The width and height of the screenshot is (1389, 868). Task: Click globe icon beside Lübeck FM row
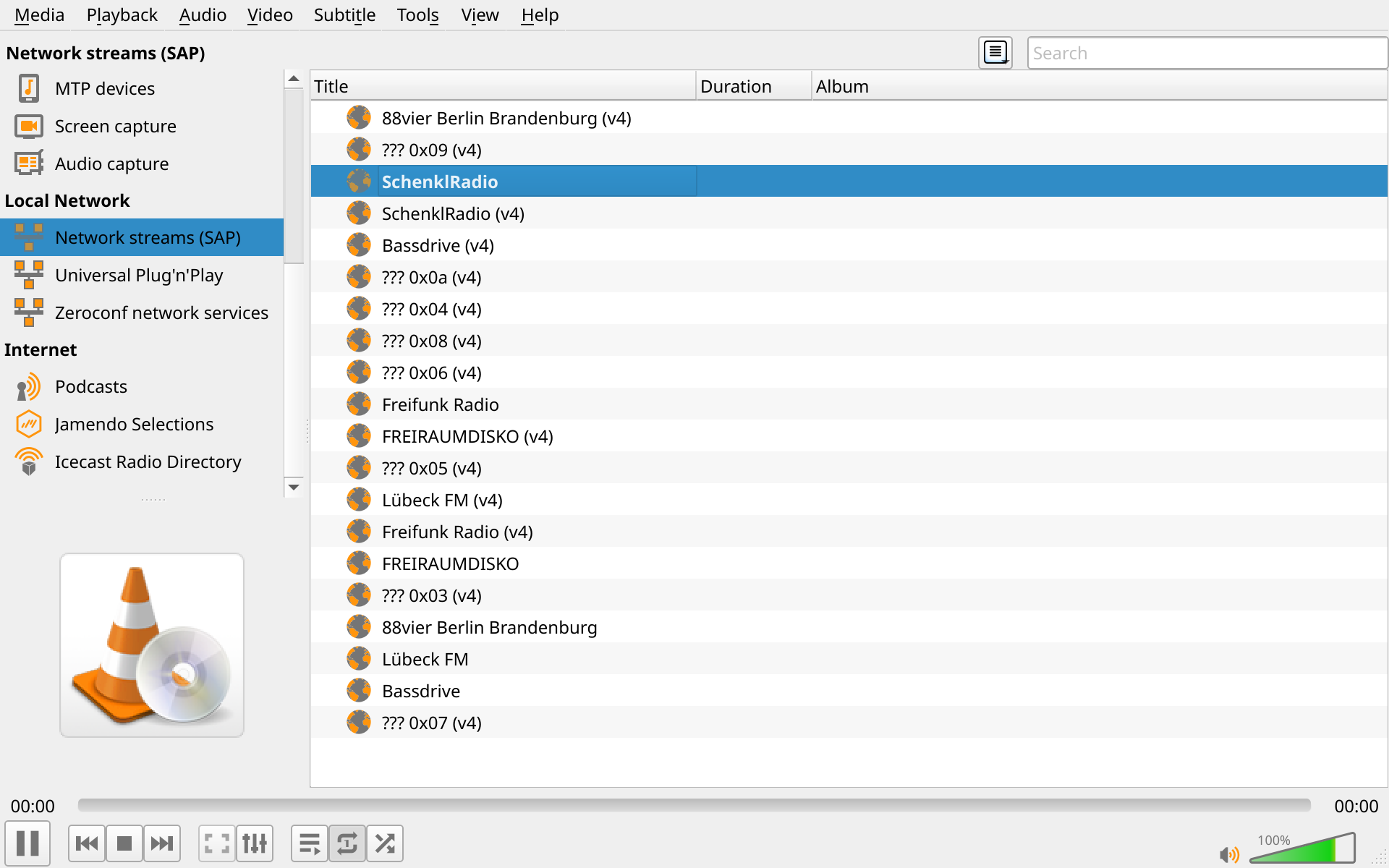359,658
